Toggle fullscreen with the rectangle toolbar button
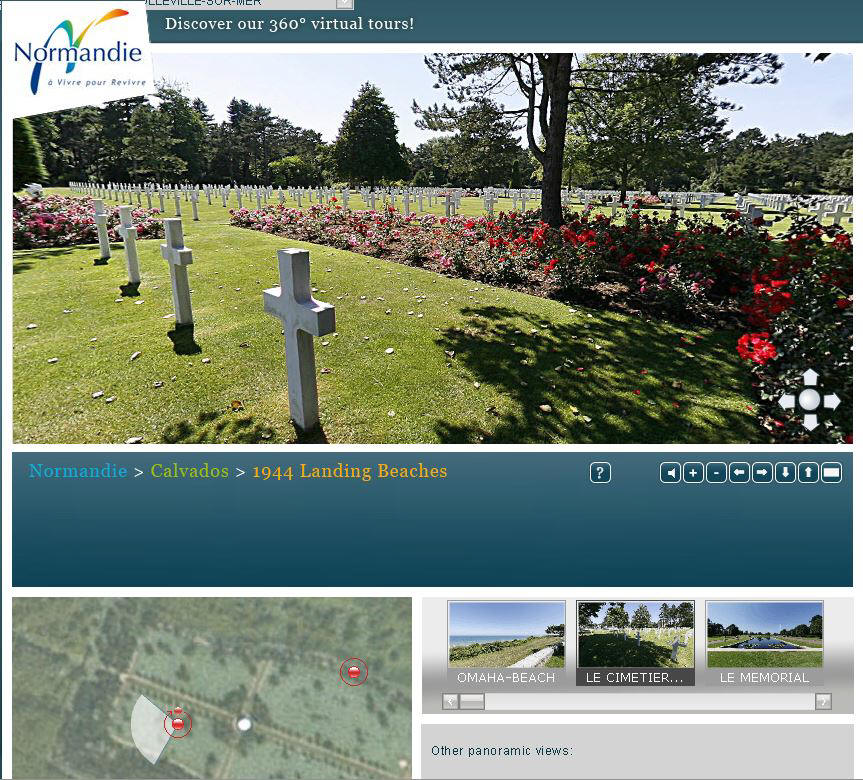 tap(831, 472)
